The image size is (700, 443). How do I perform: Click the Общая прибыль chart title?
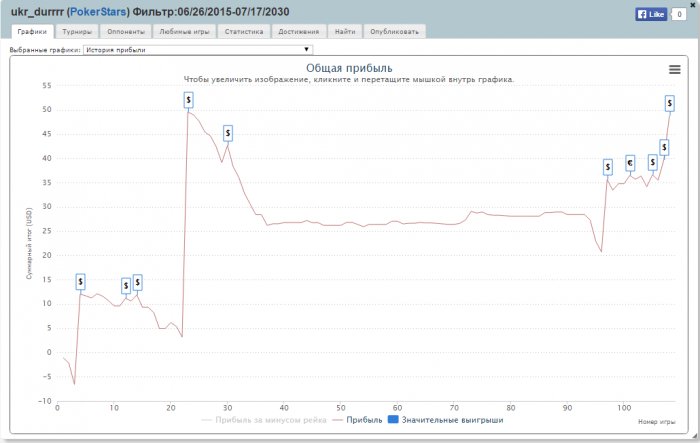point(349,68)
